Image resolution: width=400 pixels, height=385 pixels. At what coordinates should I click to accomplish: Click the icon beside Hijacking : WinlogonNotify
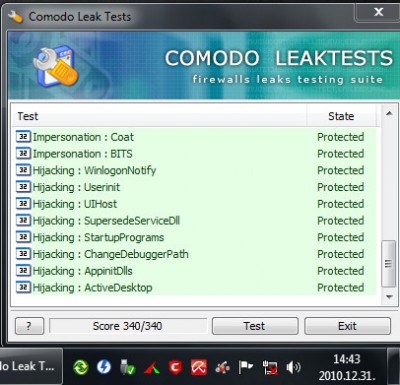coord(23,170)
